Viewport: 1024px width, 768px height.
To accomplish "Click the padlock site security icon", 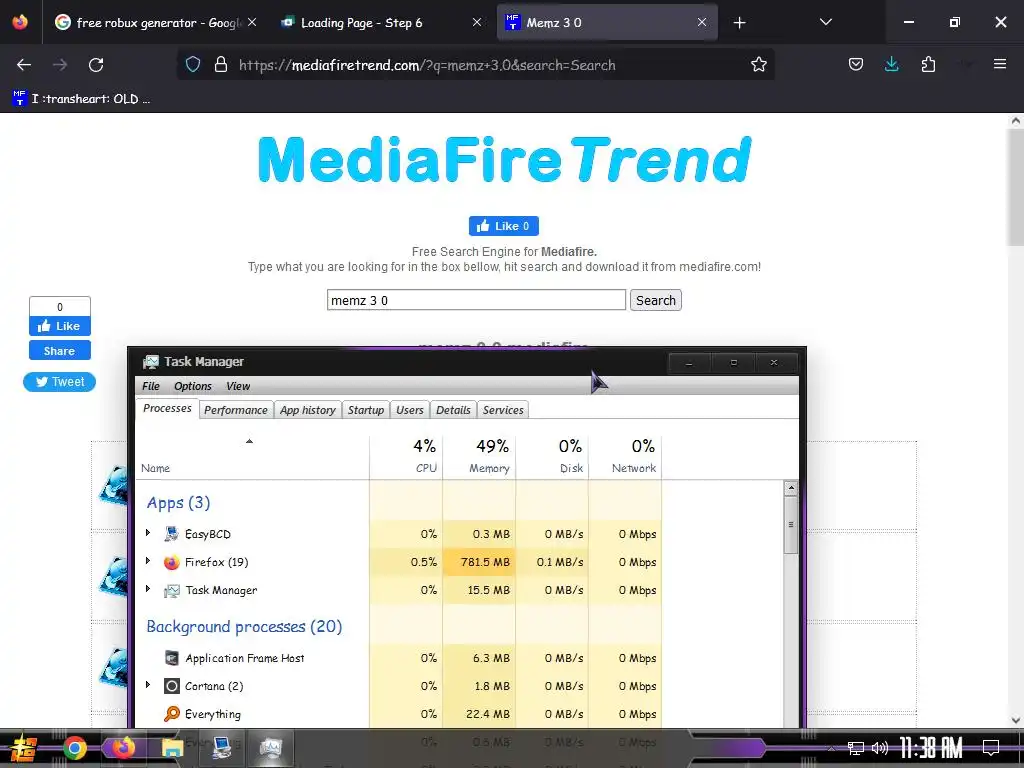I will (x=221, y=65).
